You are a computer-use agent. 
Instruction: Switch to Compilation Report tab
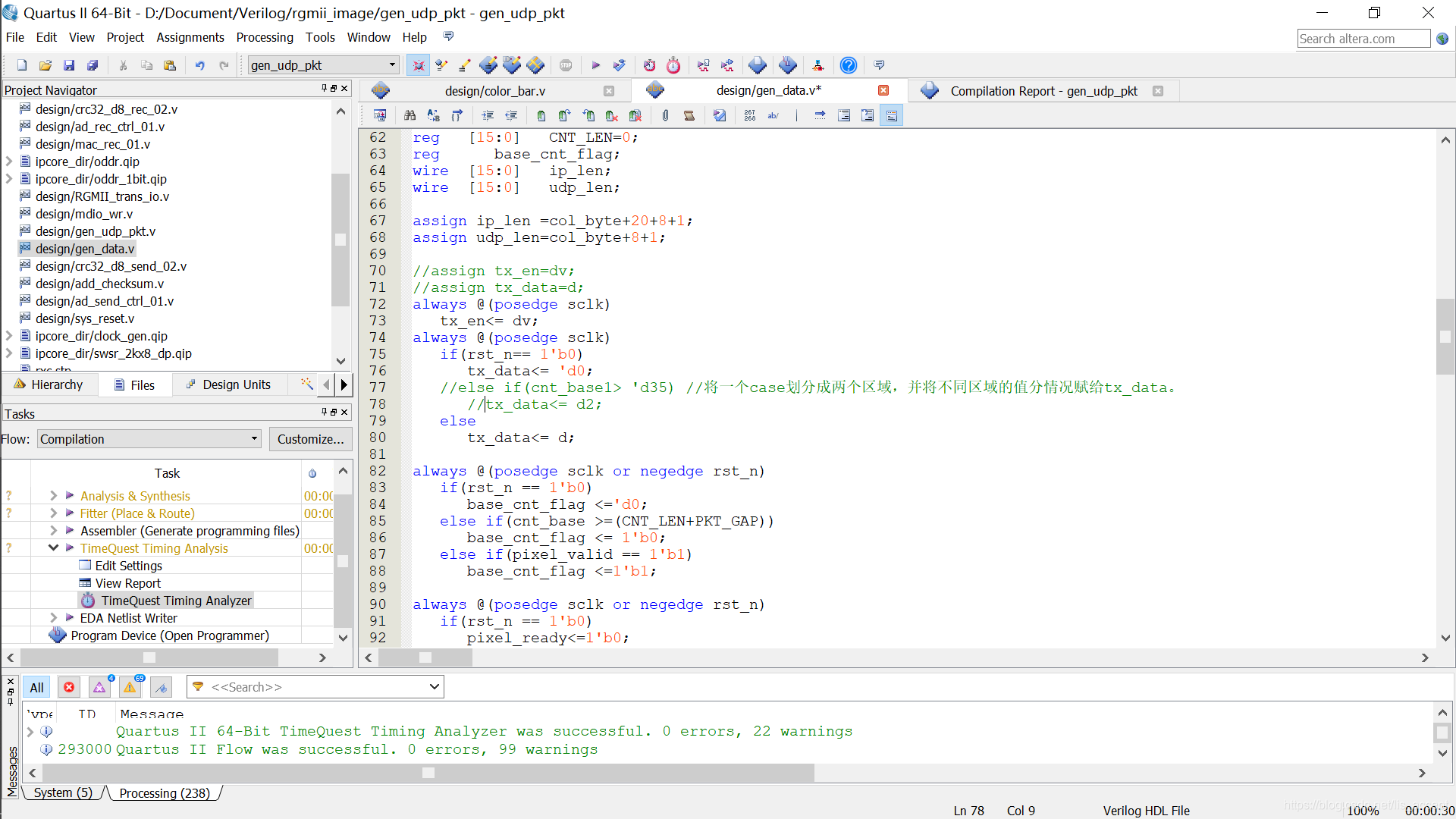click(1043, 91)
